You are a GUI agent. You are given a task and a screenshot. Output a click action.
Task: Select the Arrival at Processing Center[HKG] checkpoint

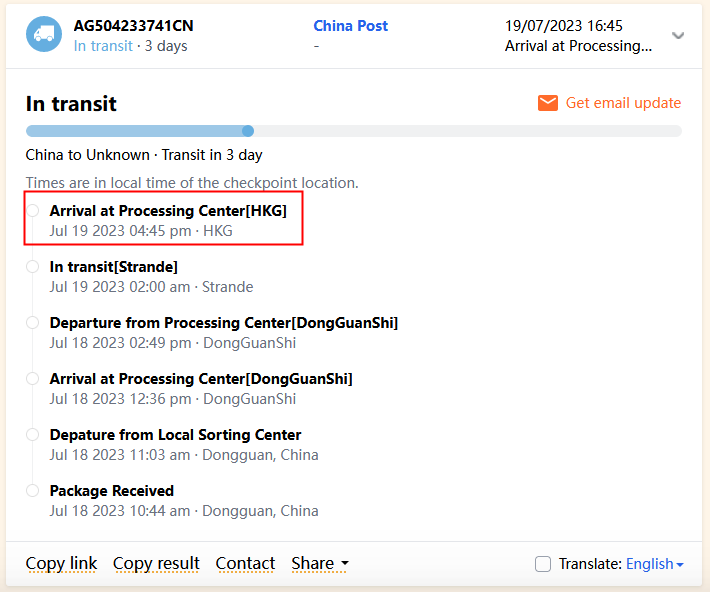(168, 211)
